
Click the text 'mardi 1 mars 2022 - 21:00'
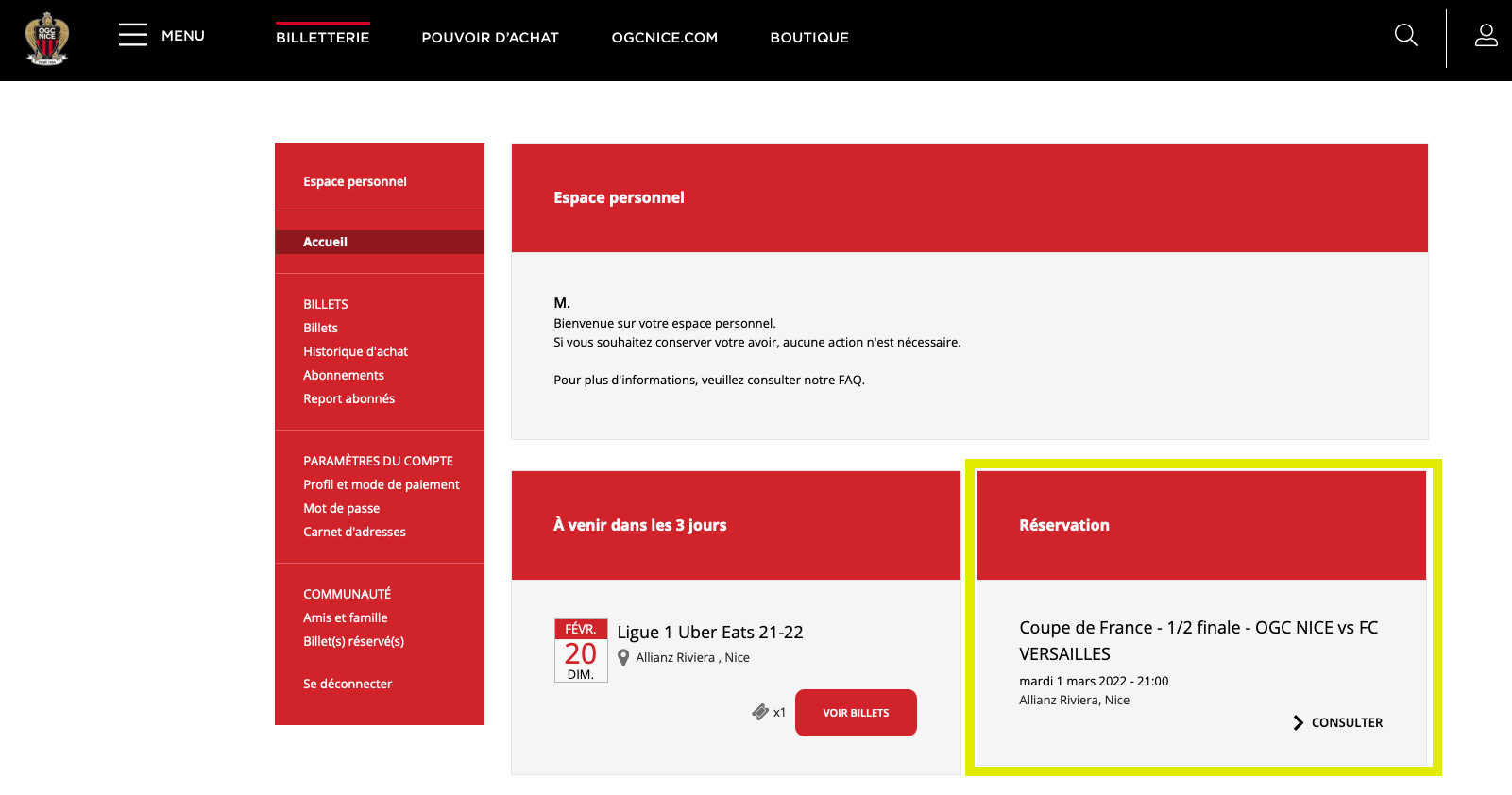click(1094, 681)
